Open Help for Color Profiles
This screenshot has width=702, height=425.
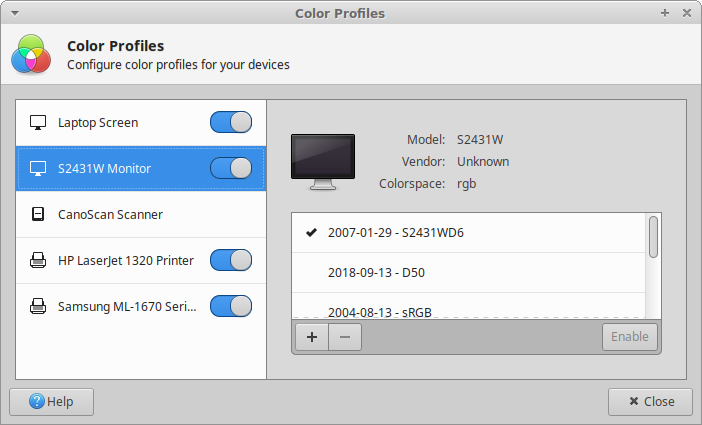(x=51, y=402)
